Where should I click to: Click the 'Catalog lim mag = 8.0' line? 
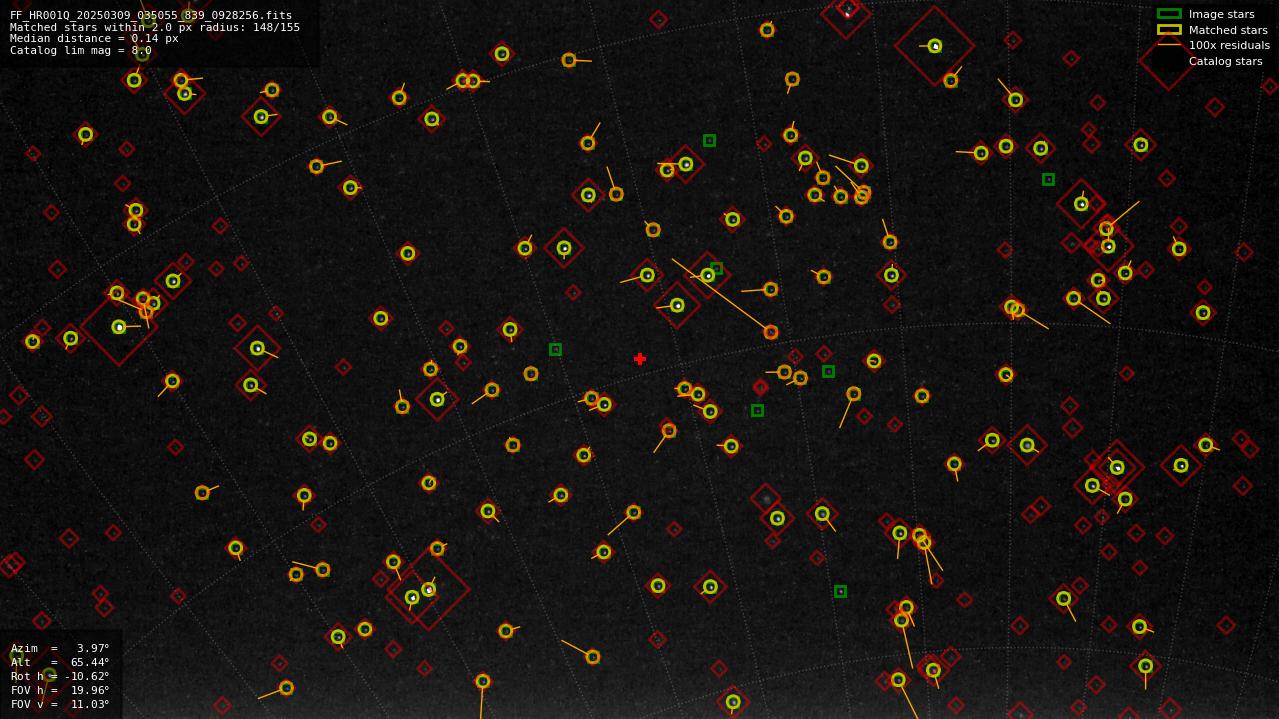point(81,50)
